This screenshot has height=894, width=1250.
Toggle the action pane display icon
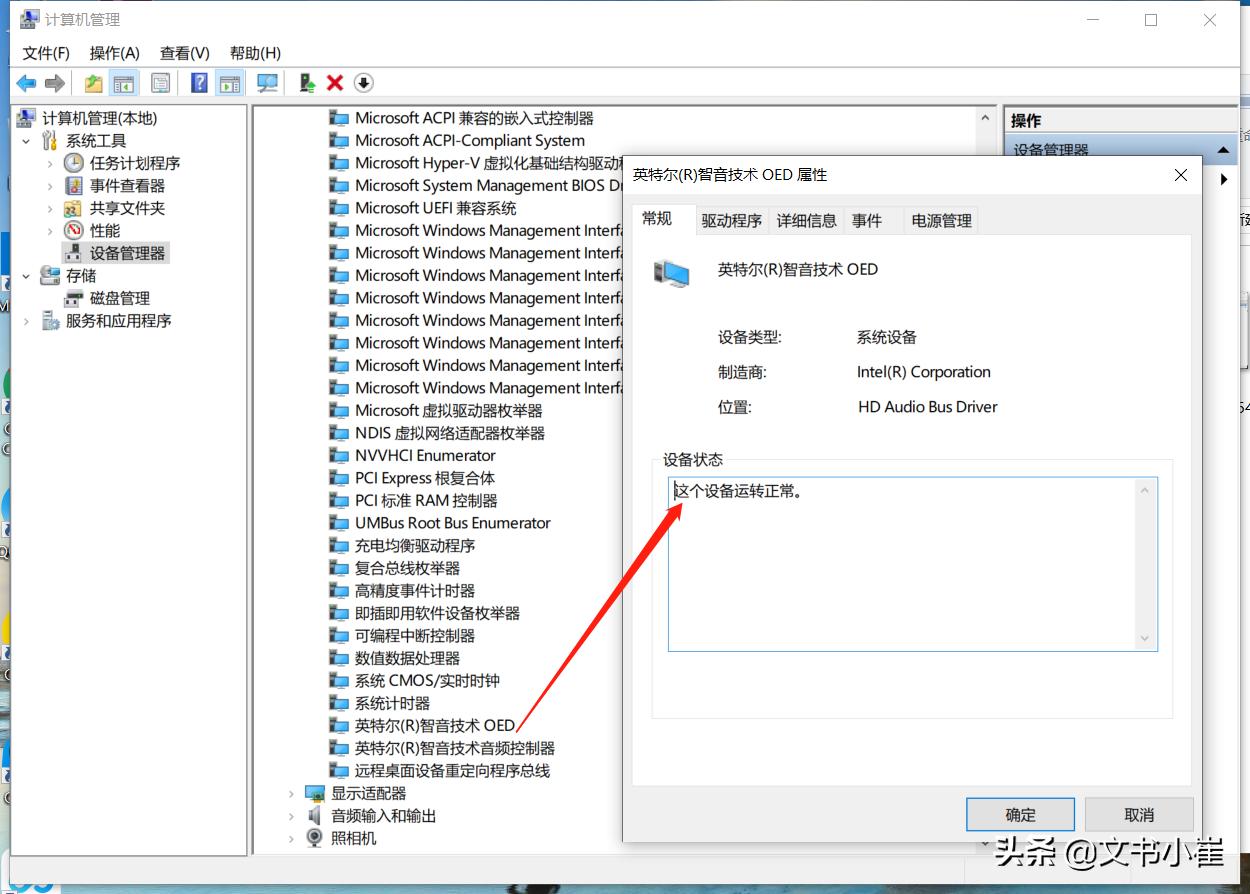pos(231,83)
